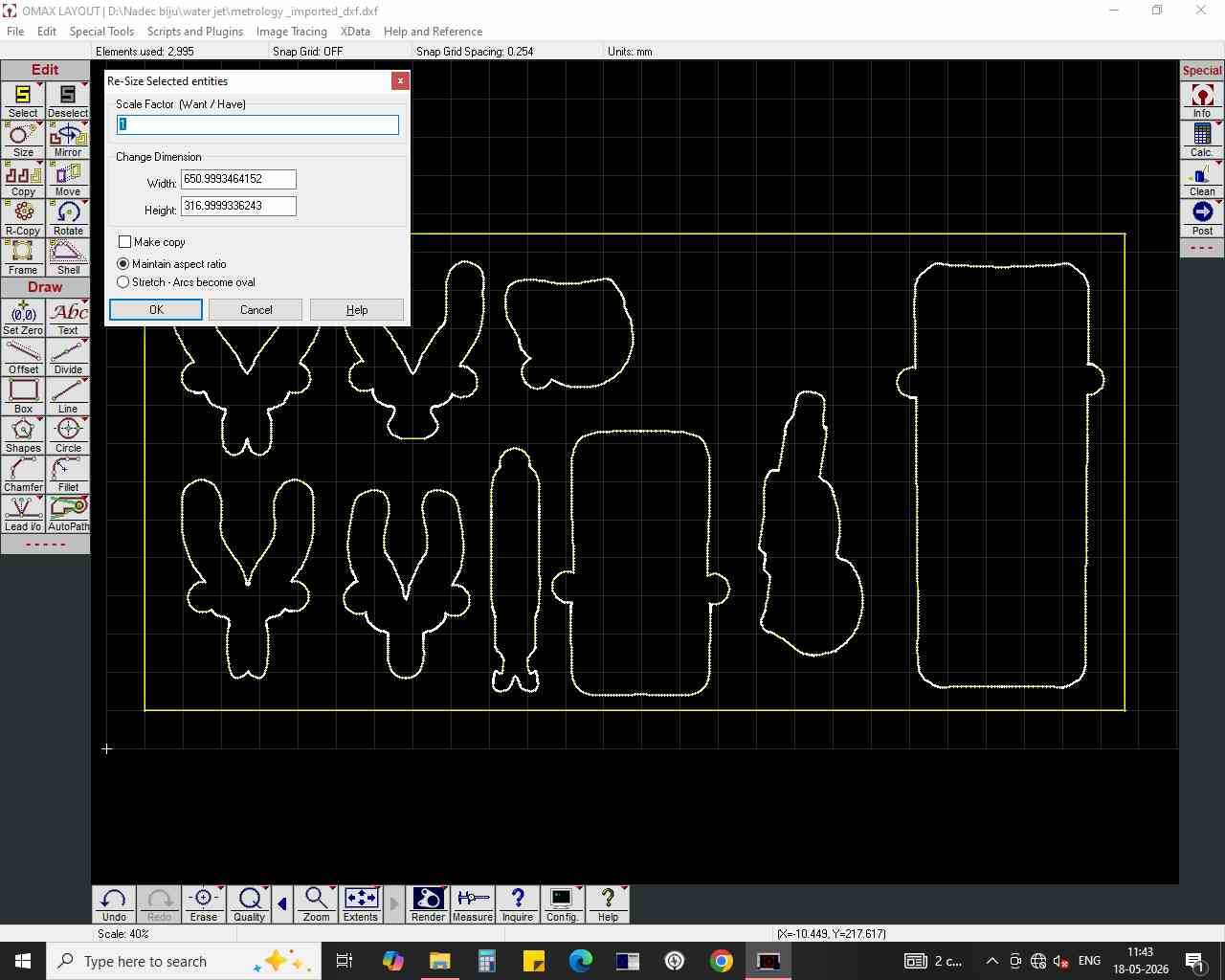Show hidden icons in system tray
This screenshot has width=1225, height=980.
[x=991, y=961]
